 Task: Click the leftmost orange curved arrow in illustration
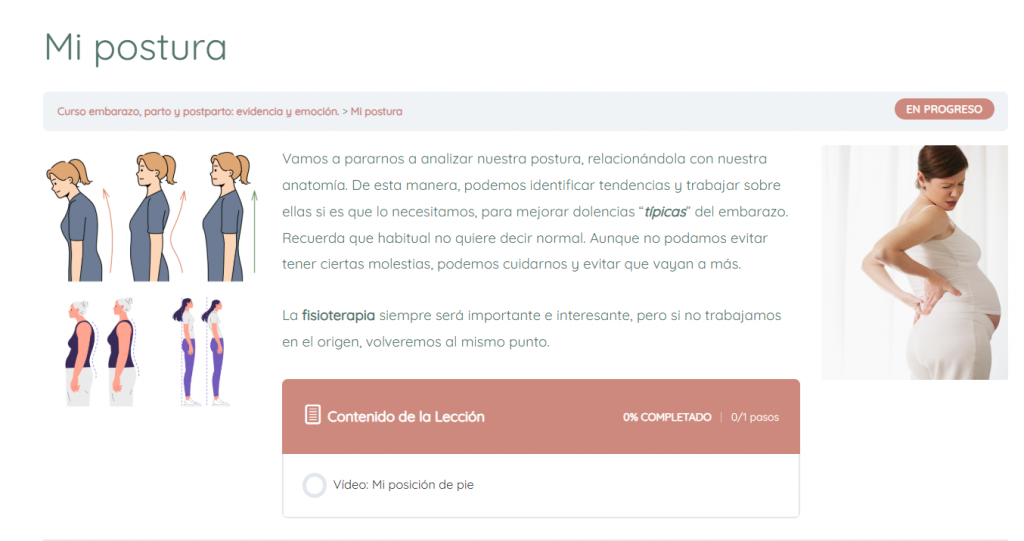(x=107, y=230)
